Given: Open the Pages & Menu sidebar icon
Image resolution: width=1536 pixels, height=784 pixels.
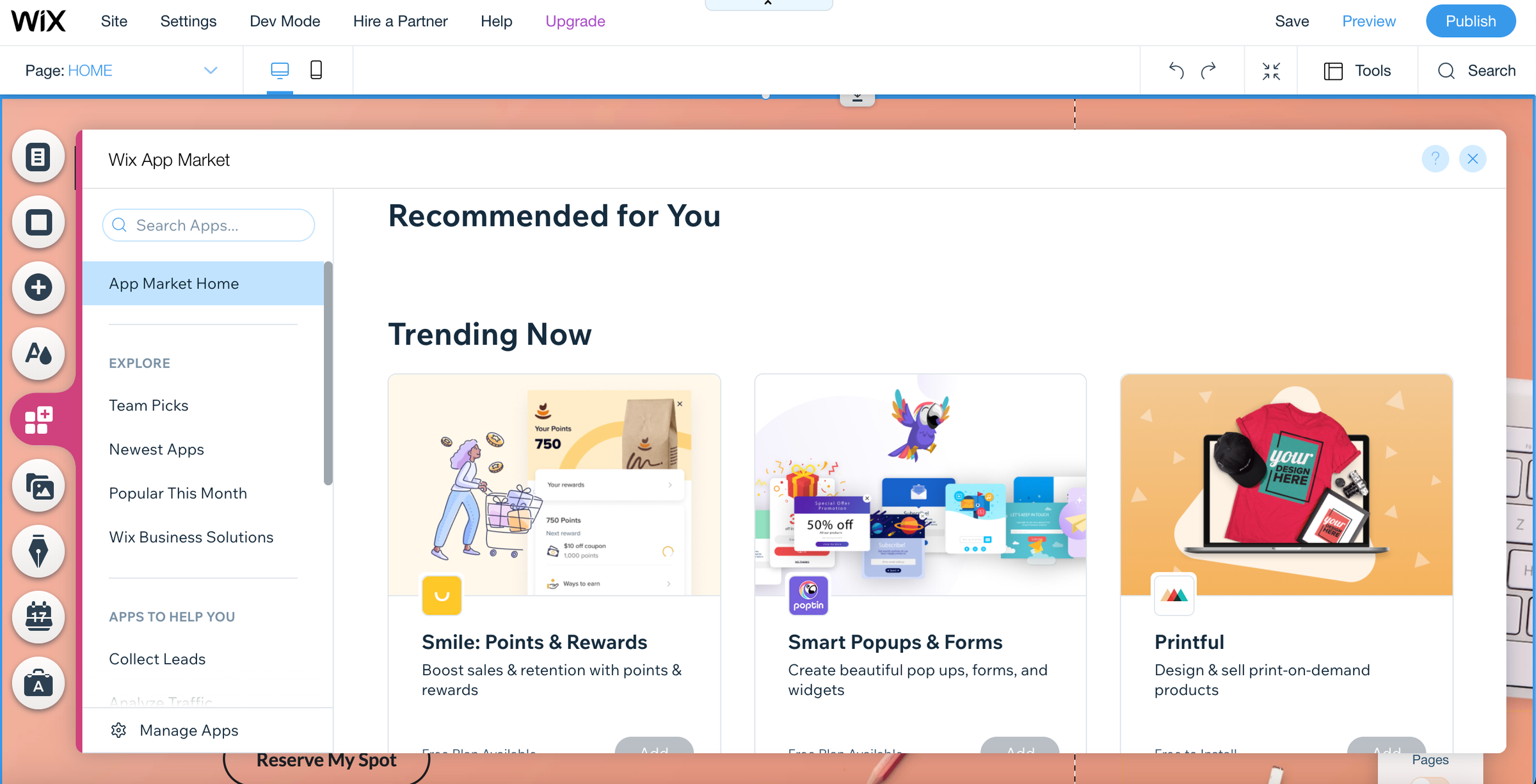Looking at the screenshot, I should click(38, 156).
